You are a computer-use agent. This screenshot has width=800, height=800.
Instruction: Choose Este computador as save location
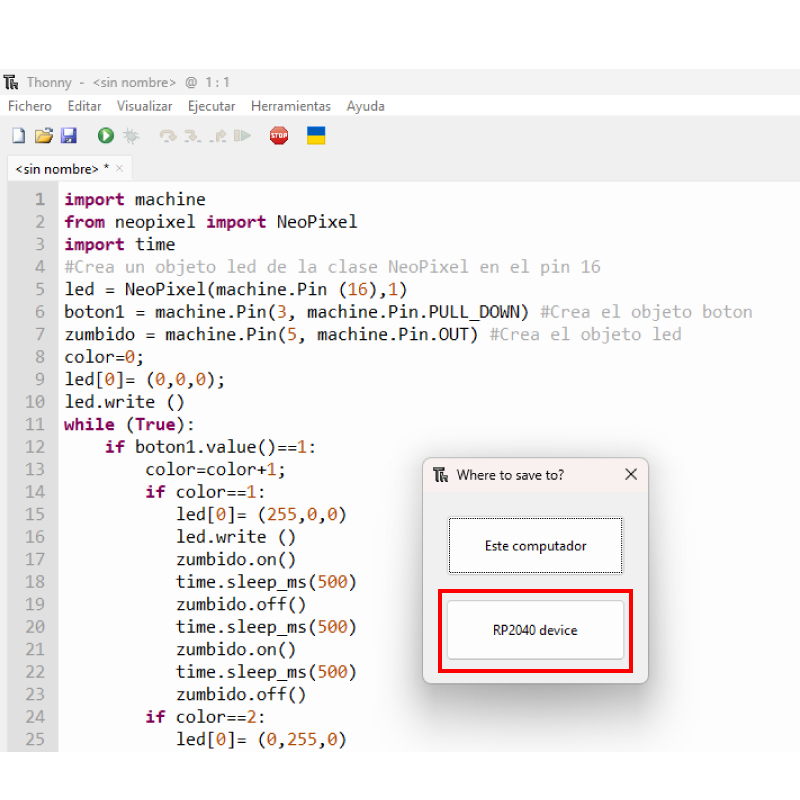(x=535, y=546)
